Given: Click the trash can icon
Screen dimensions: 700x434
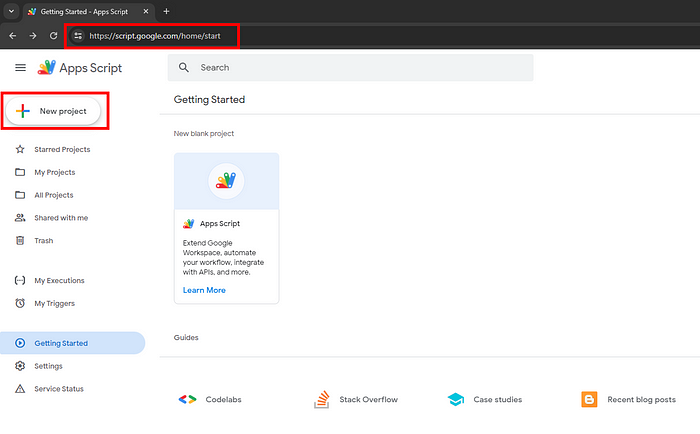Looking at the screenshot, I should click(x=20, y=240).
